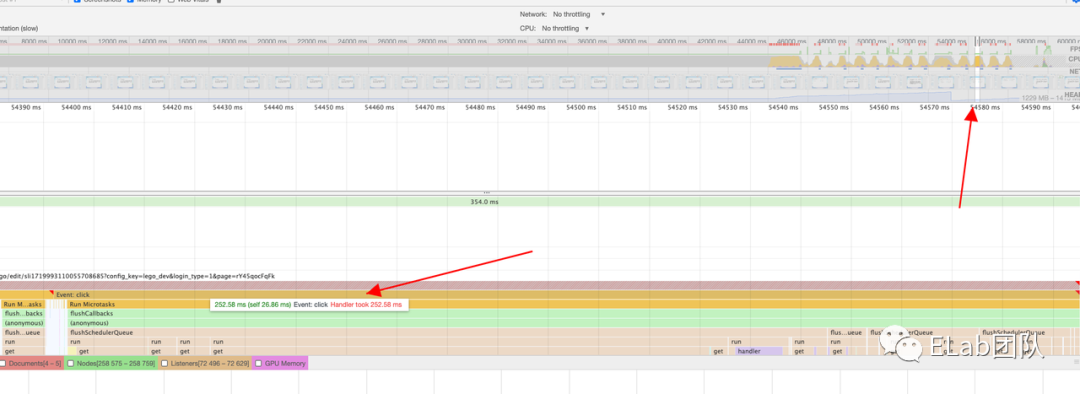This screenshot has height=394, width=1080.
Task: Select the purple 'handler' flame block
Action: tap(758, 351)
